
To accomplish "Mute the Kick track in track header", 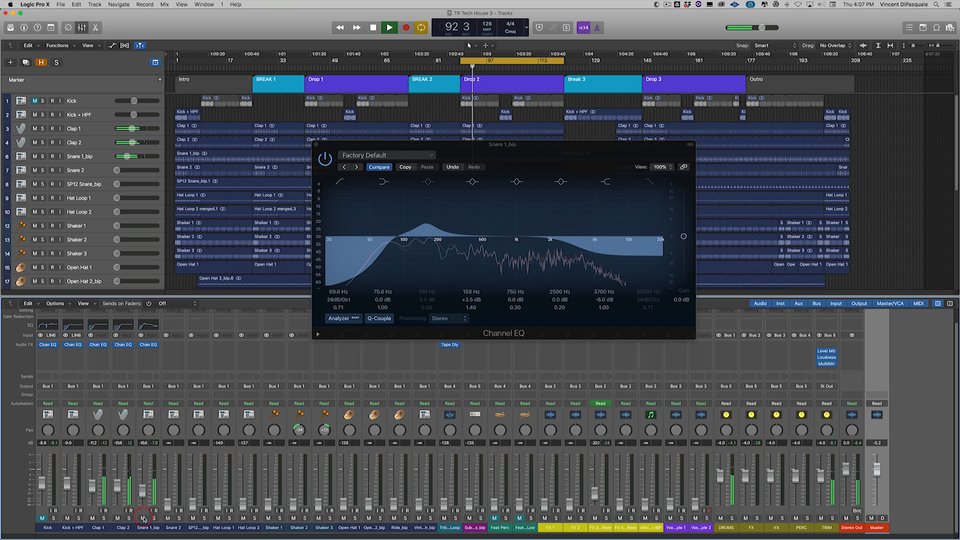I will (35, 100).
